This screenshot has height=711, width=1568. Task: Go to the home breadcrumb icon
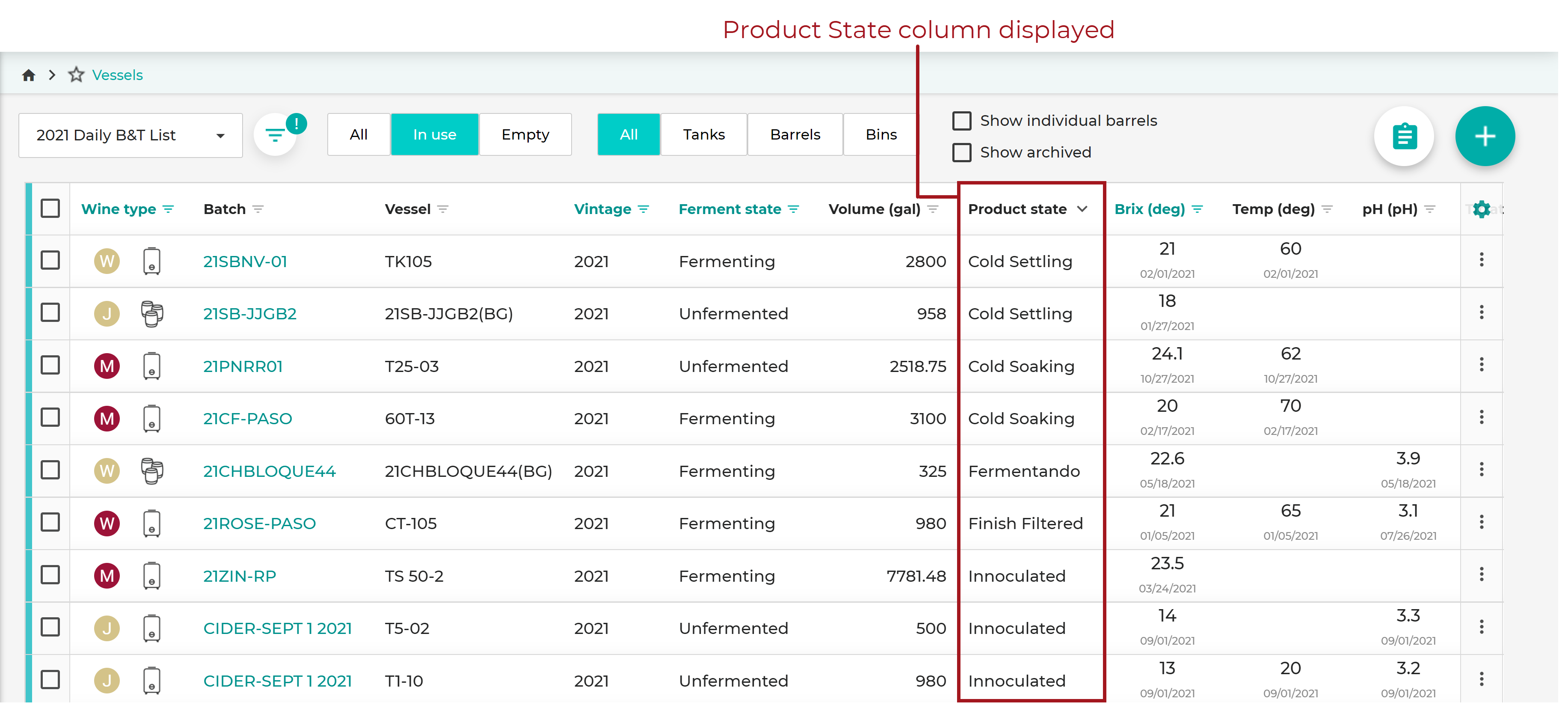click(x=29, y=75)
